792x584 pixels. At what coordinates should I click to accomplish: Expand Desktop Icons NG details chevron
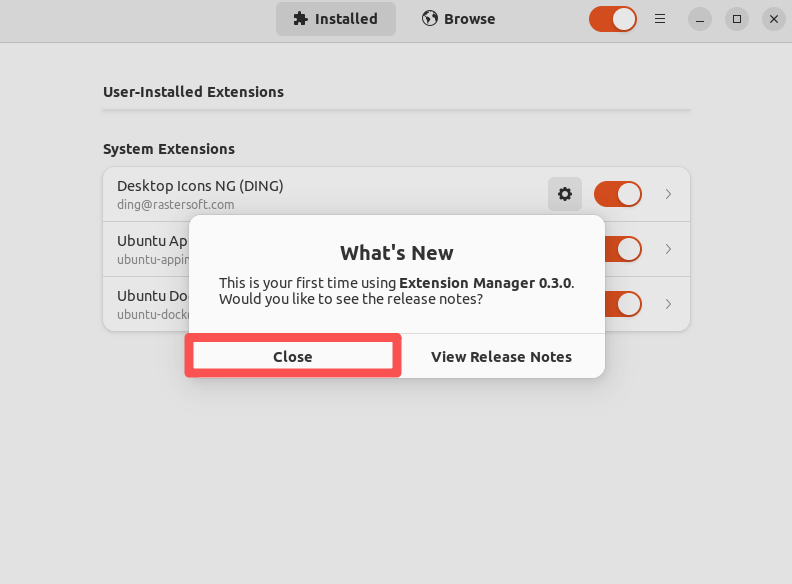pyautogui.click(x=668, y=194)
